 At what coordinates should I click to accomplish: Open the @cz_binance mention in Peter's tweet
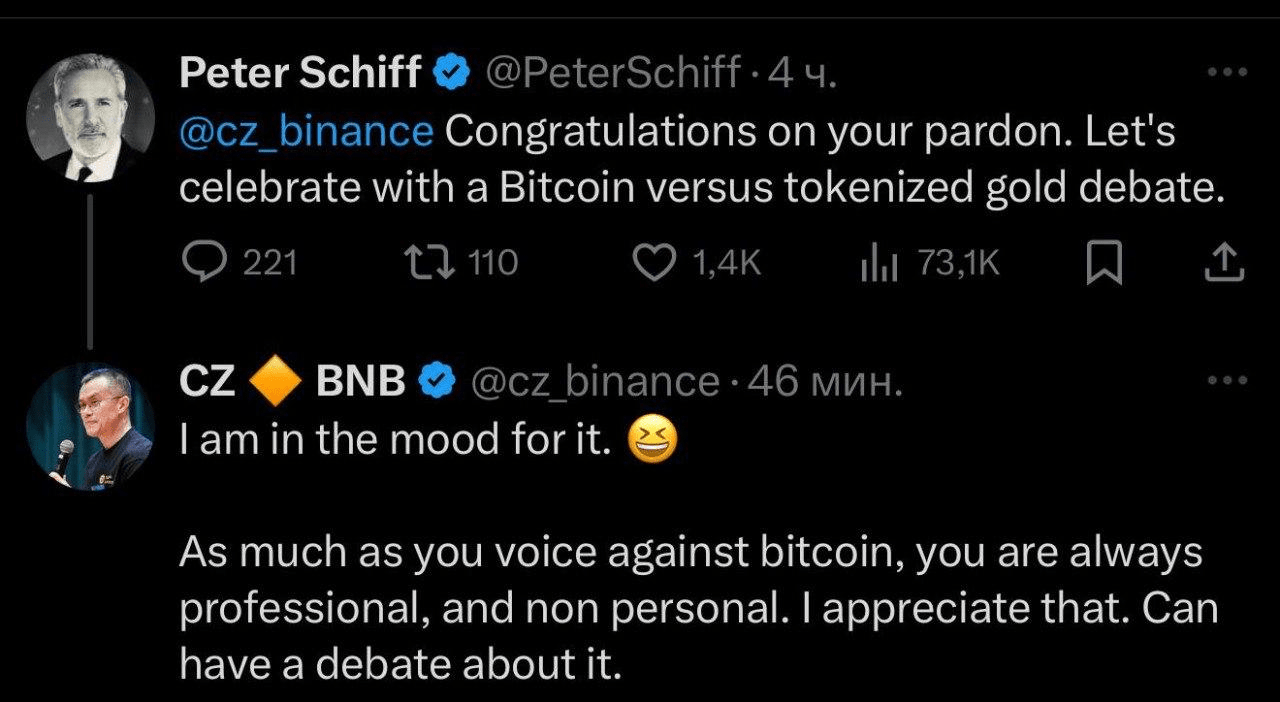[306, 133]
